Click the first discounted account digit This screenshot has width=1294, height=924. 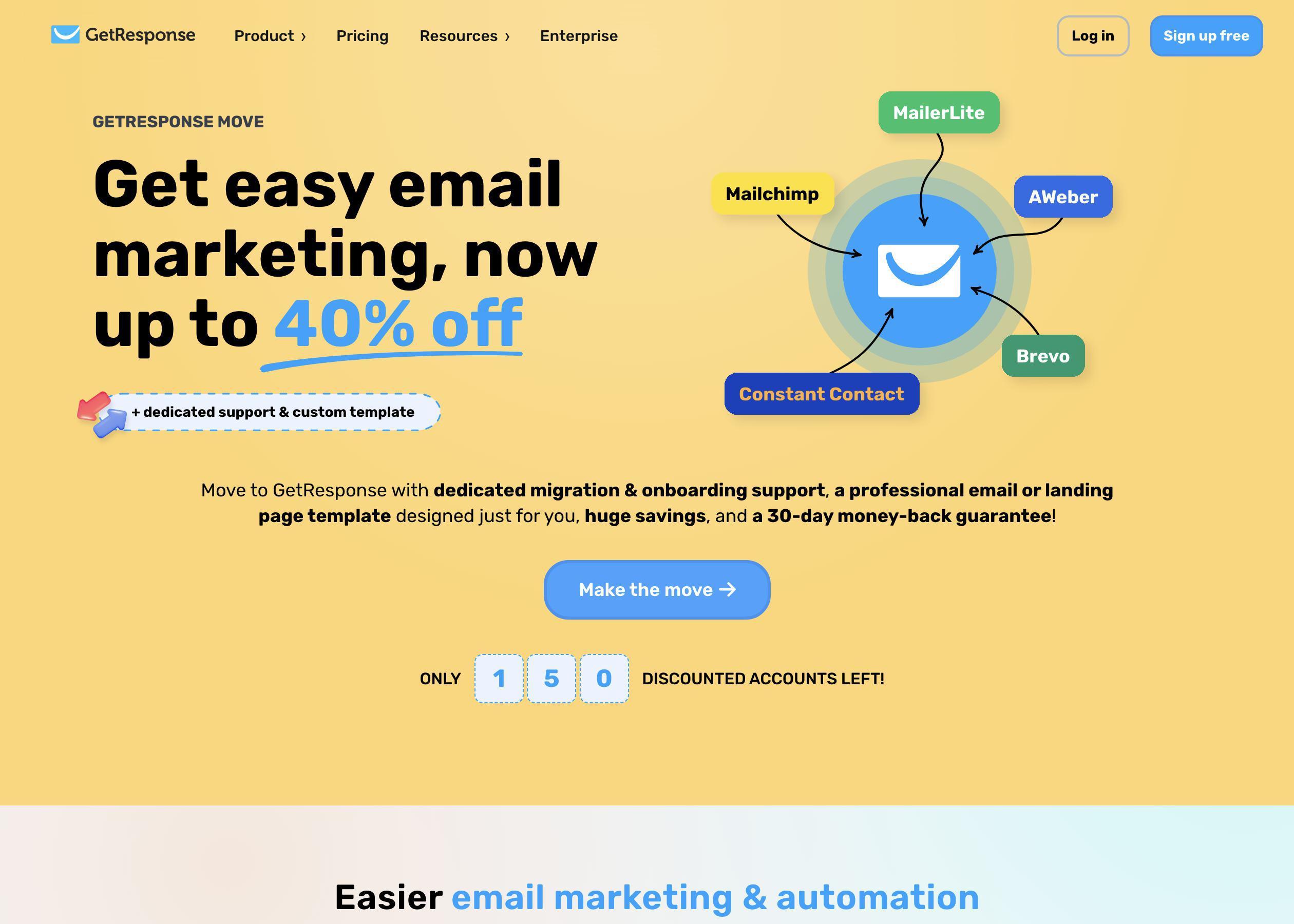coord(498,678)
